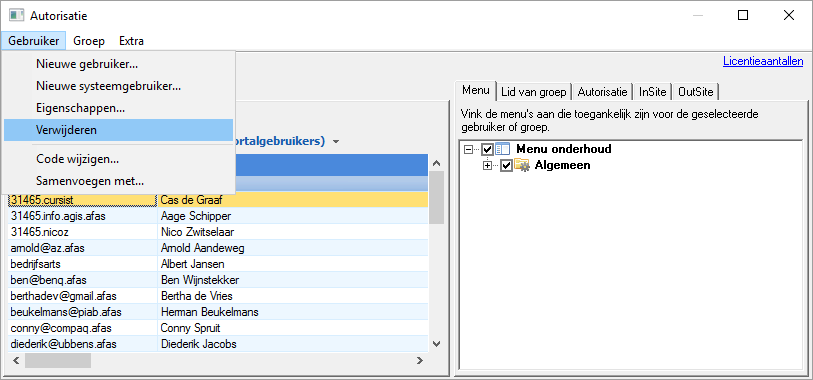Open Eigenschappen... from the menu

pyautogui.click(x=118, y=108)
